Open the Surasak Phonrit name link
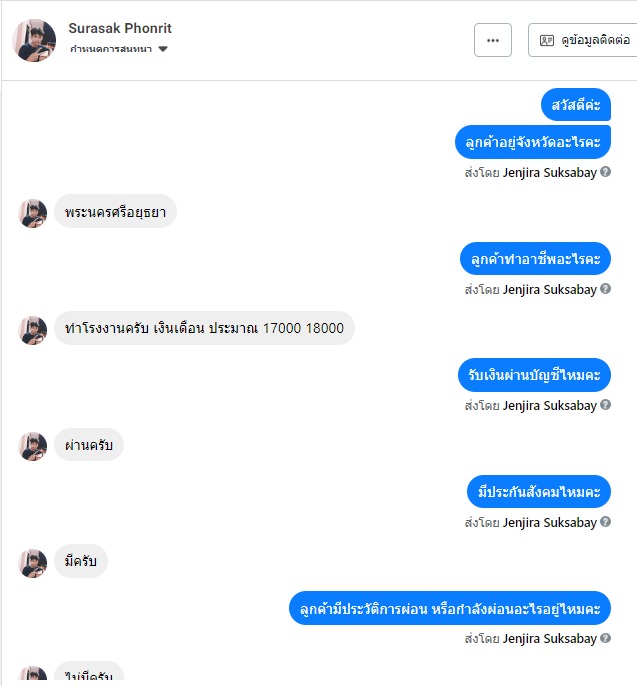The image size is (637, 686). coord(120,28)
